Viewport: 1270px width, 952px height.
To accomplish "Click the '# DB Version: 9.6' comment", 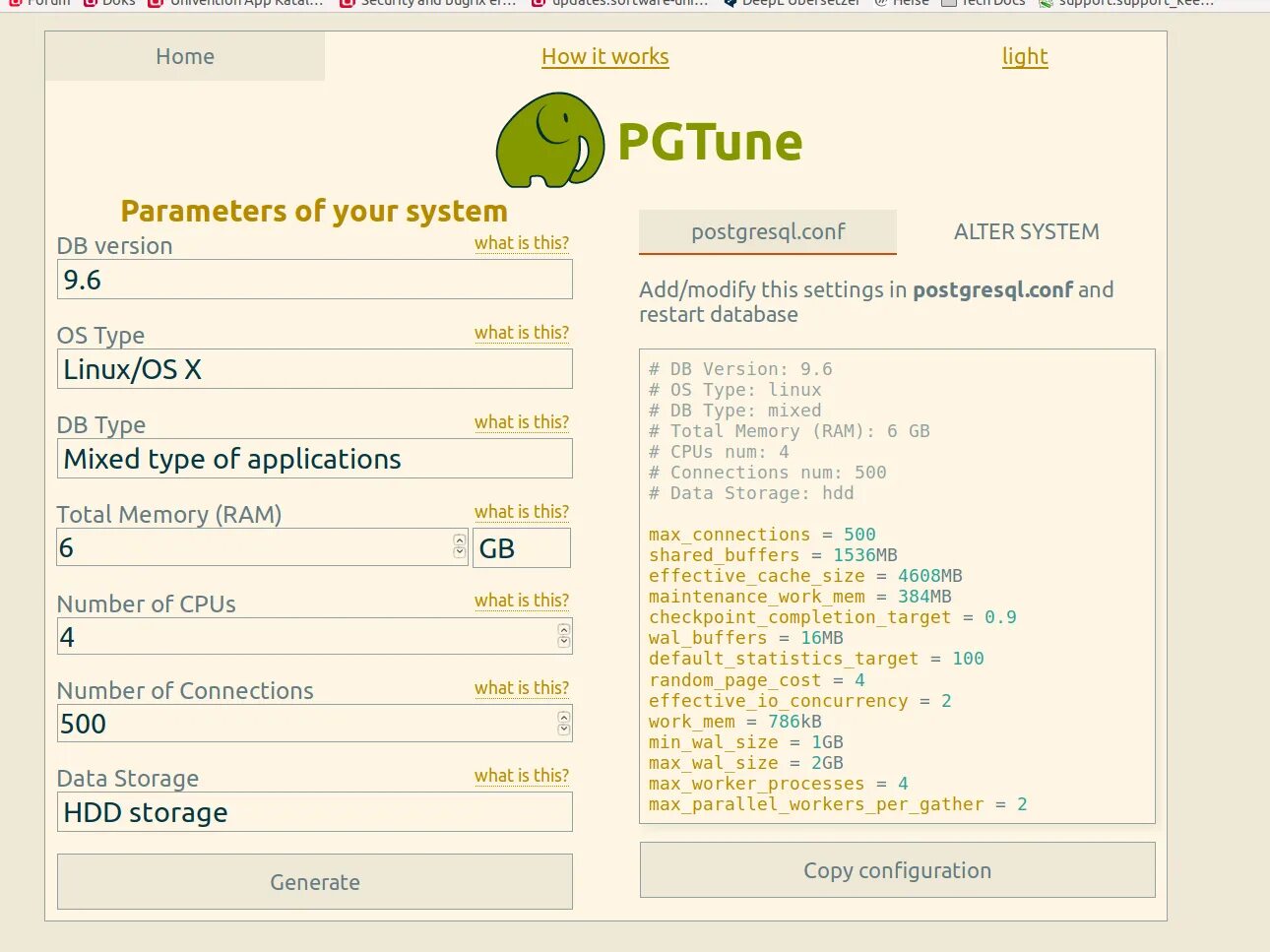I will pos(740,369).
